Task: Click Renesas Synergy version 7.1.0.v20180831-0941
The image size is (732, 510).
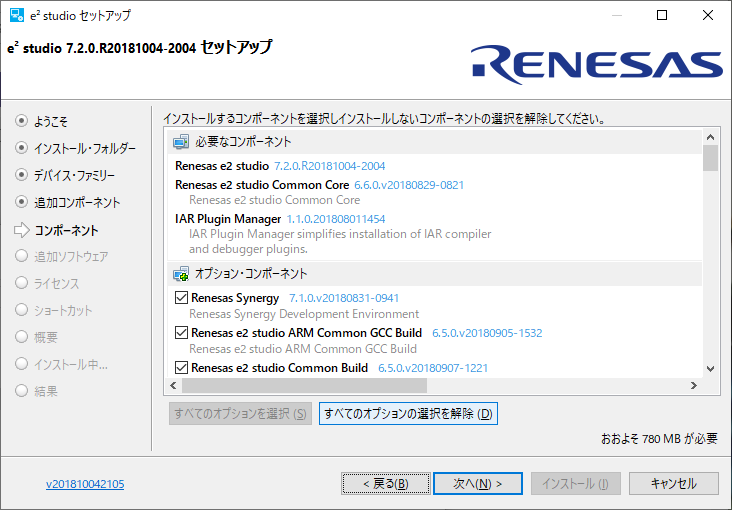Action: (x=344, y=298)
